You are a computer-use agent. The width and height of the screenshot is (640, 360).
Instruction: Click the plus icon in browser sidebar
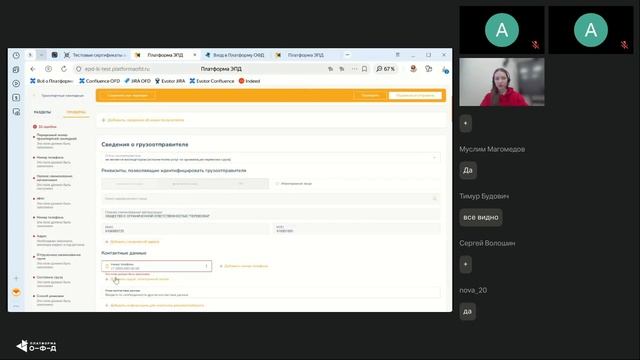[x=16, y=278]
